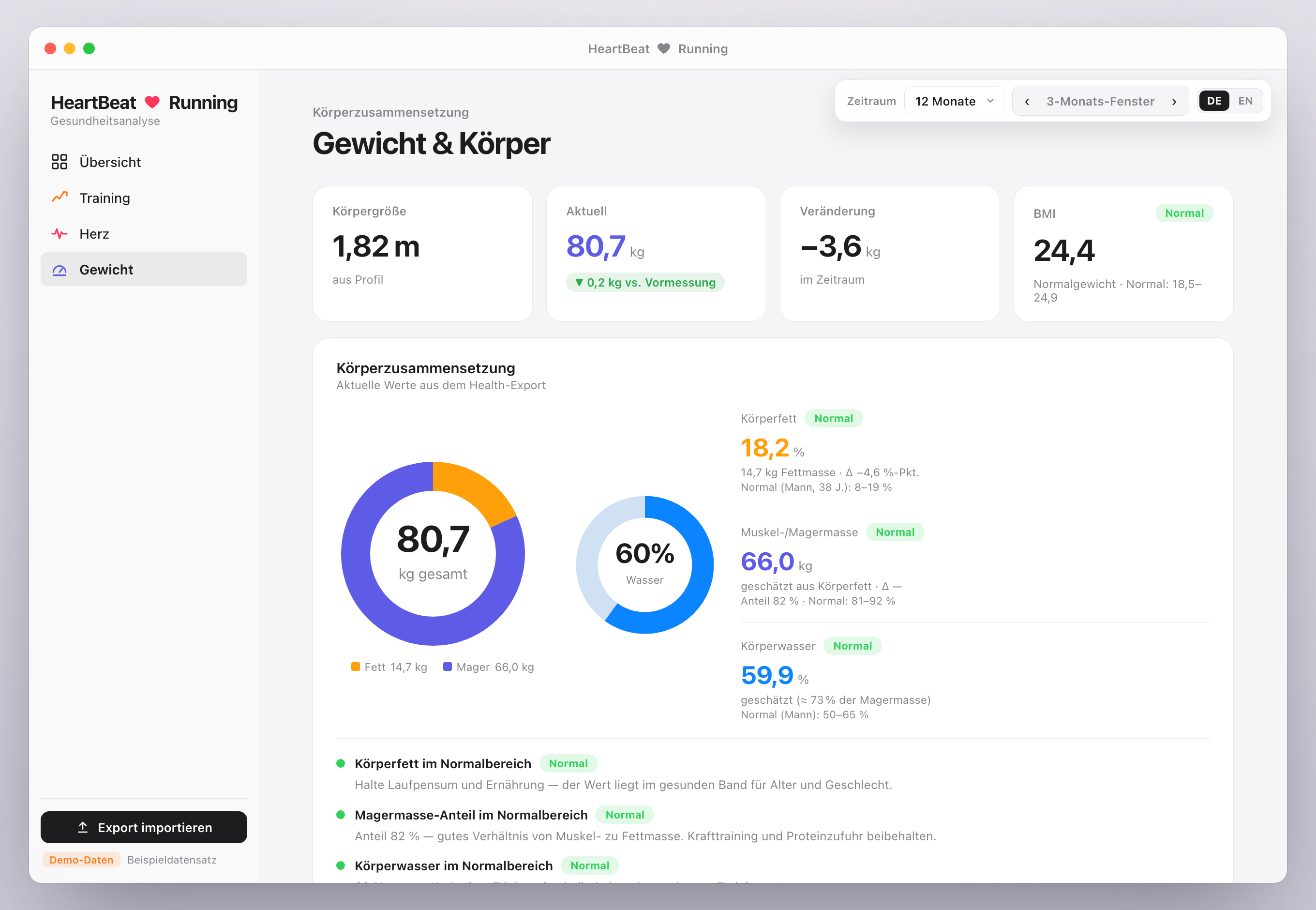Click the grey heart in the title bar

click(x=663, y=48)
